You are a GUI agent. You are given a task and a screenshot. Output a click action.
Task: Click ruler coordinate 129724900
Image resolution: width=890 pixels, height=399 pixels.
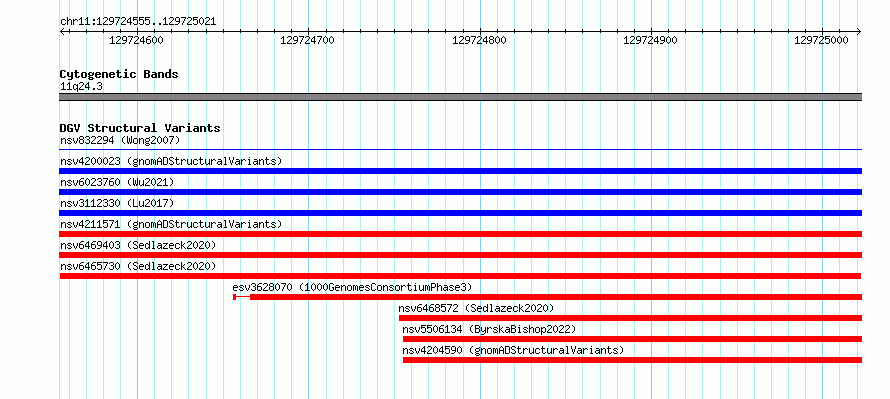[x=650, y=40]
